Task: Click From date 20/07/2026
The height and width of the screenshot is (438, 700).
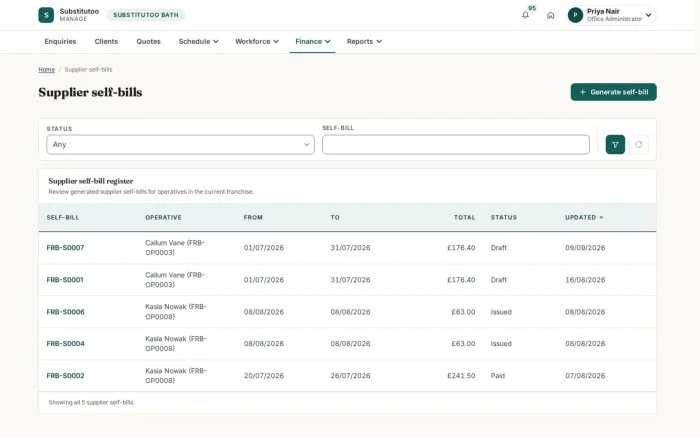Action: [263, 376]
